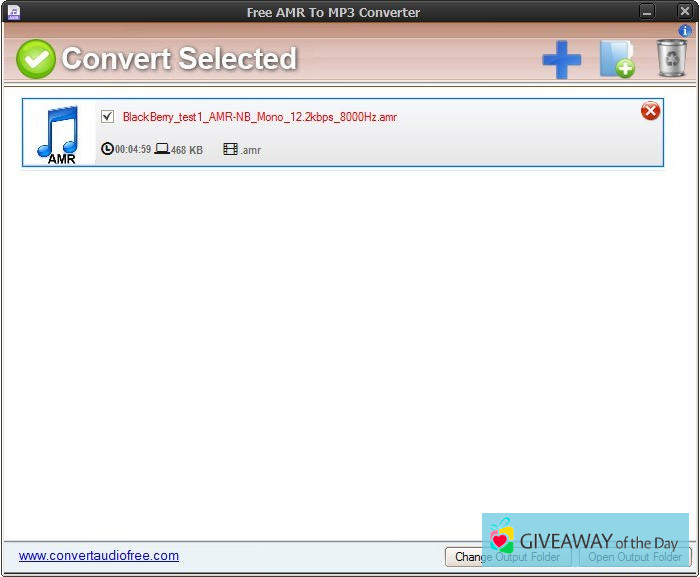Remove the BlackBerry file with the red X
The width and height of the screenshot is (700, 577).
coord(650,111)
